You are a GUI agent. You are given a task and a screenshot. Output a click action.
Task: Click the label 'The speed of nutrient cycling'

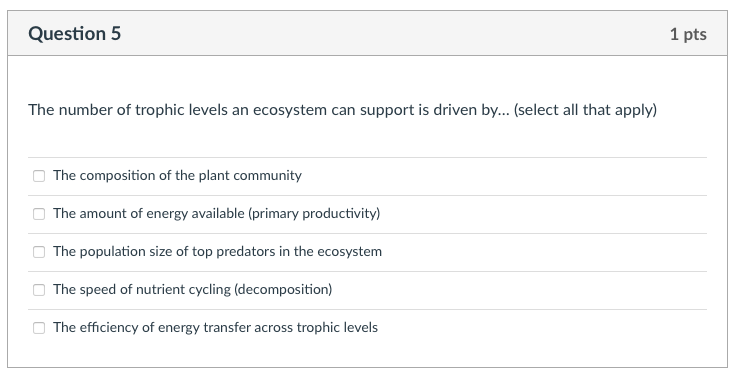pos(142,289)
